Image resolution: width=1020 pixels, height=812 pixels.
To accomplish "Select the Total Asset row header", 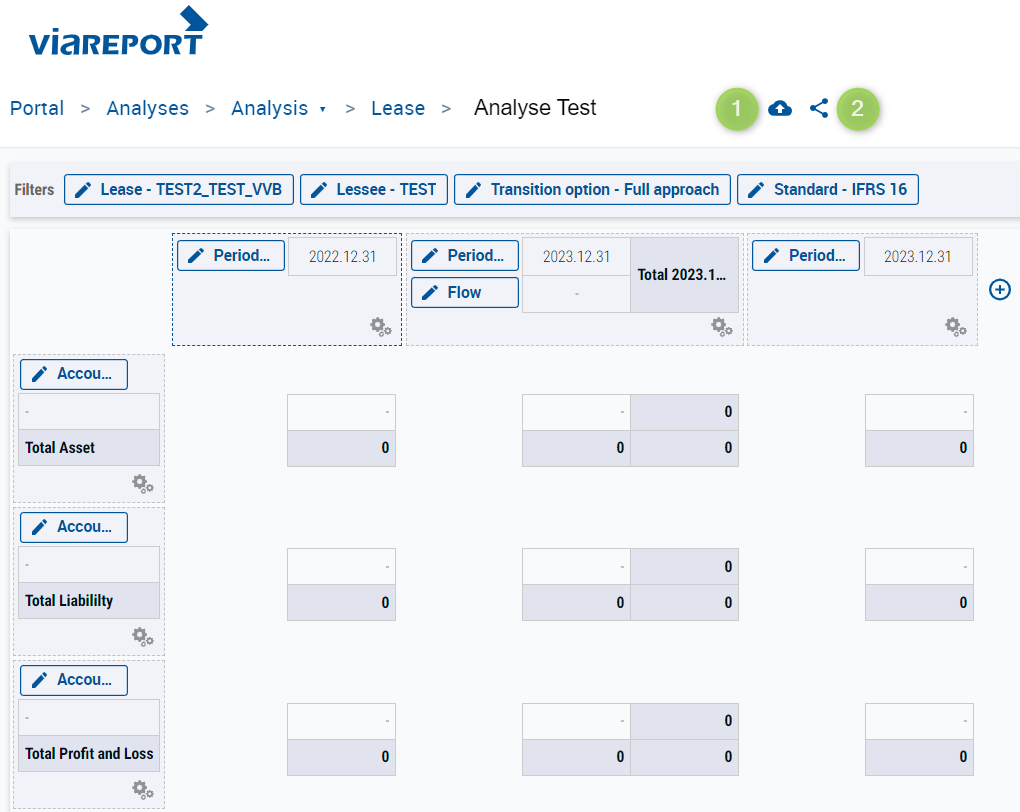I will point(89,448).
